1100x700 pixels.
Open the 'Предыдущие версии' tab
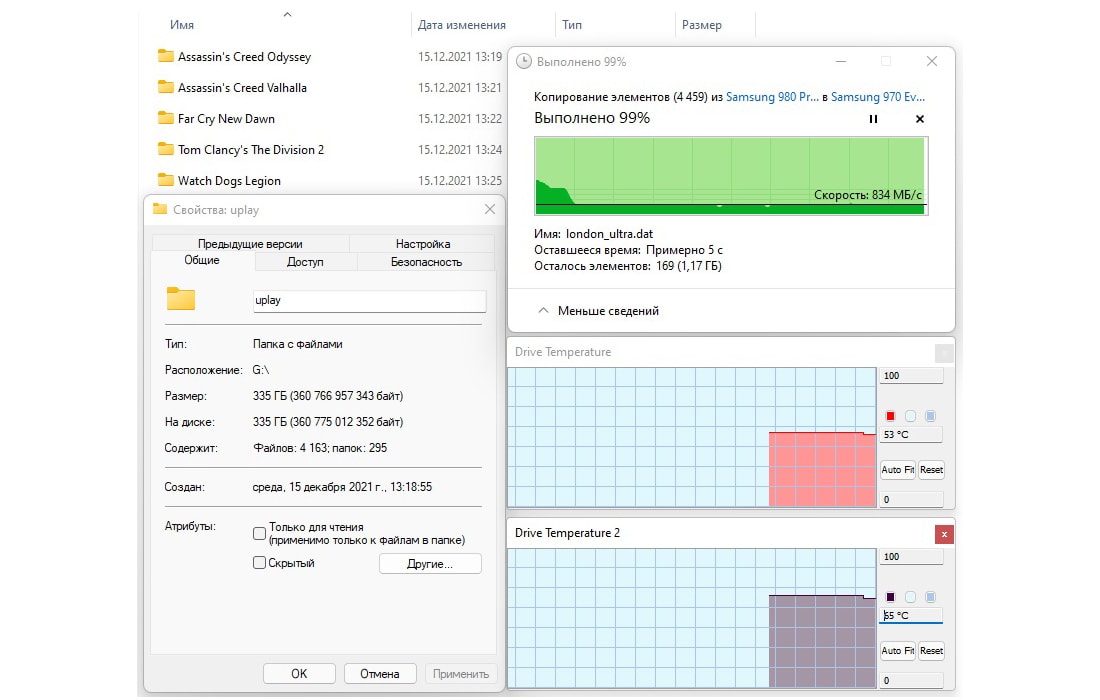[250, 244]
